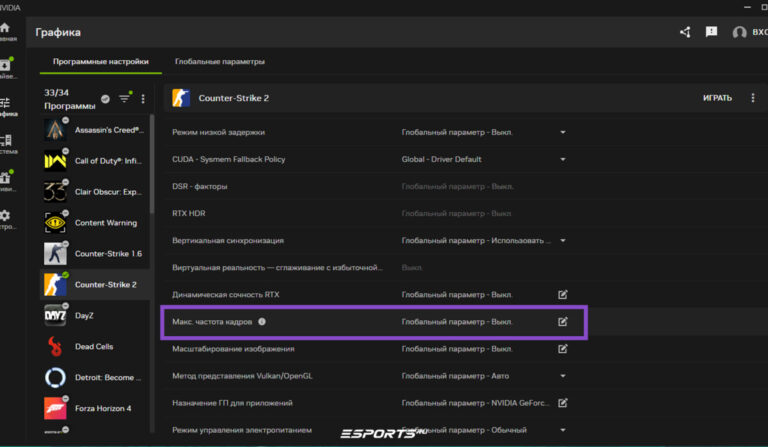Image resolution: width=768 pixels, height=447 pixels.
Task: Open the Counter-Strike 2 header three-dot menu
Action: (753, 98)
